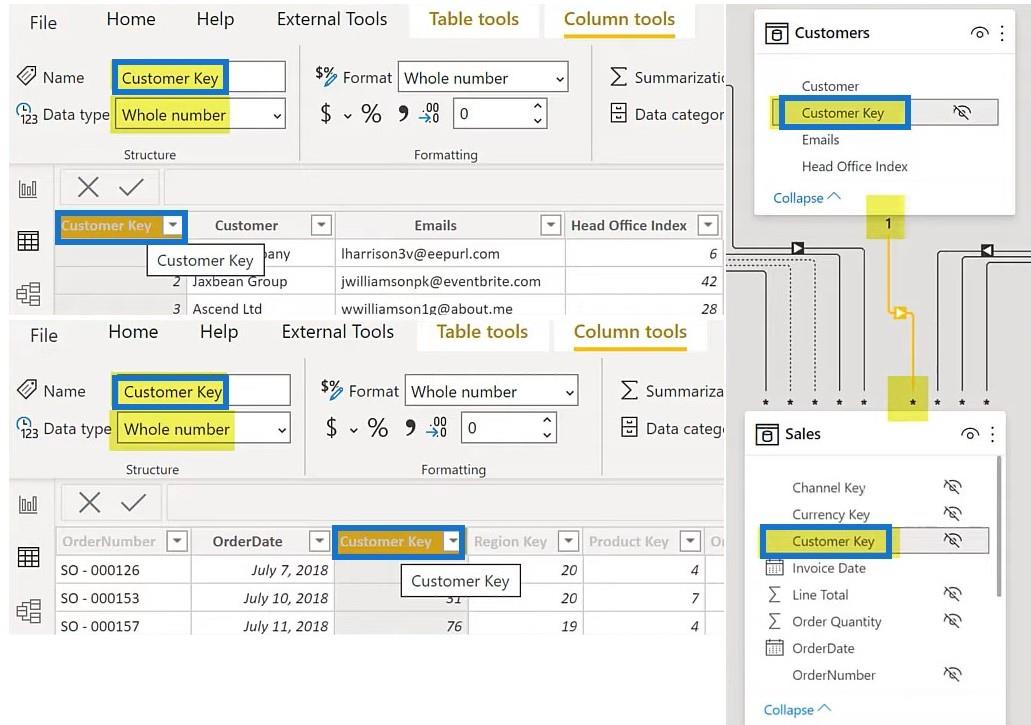Click the Report view icon in lower sidebar
1031x725 pixels.
click(x=28, y=505)
